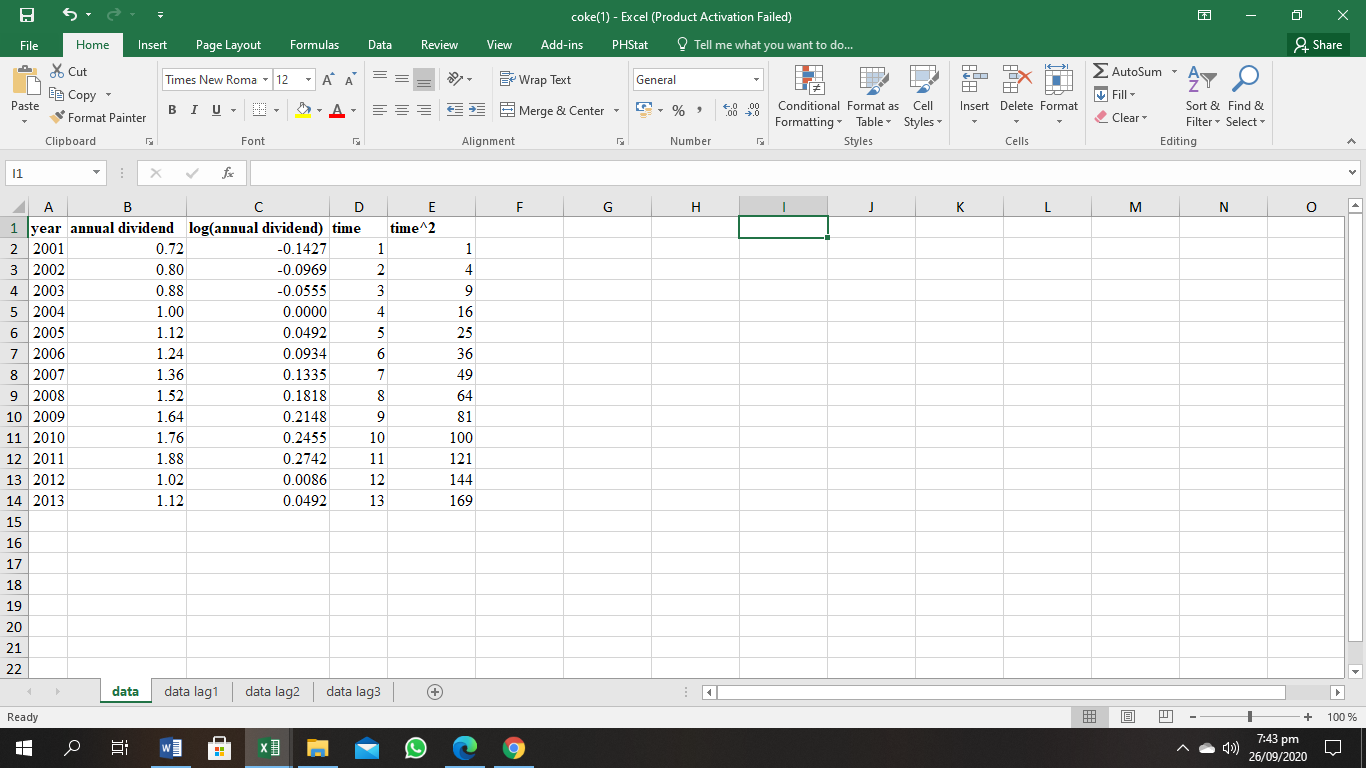1366x768 pixels.
Task: Select column C header
Action: tap(258, 207)
